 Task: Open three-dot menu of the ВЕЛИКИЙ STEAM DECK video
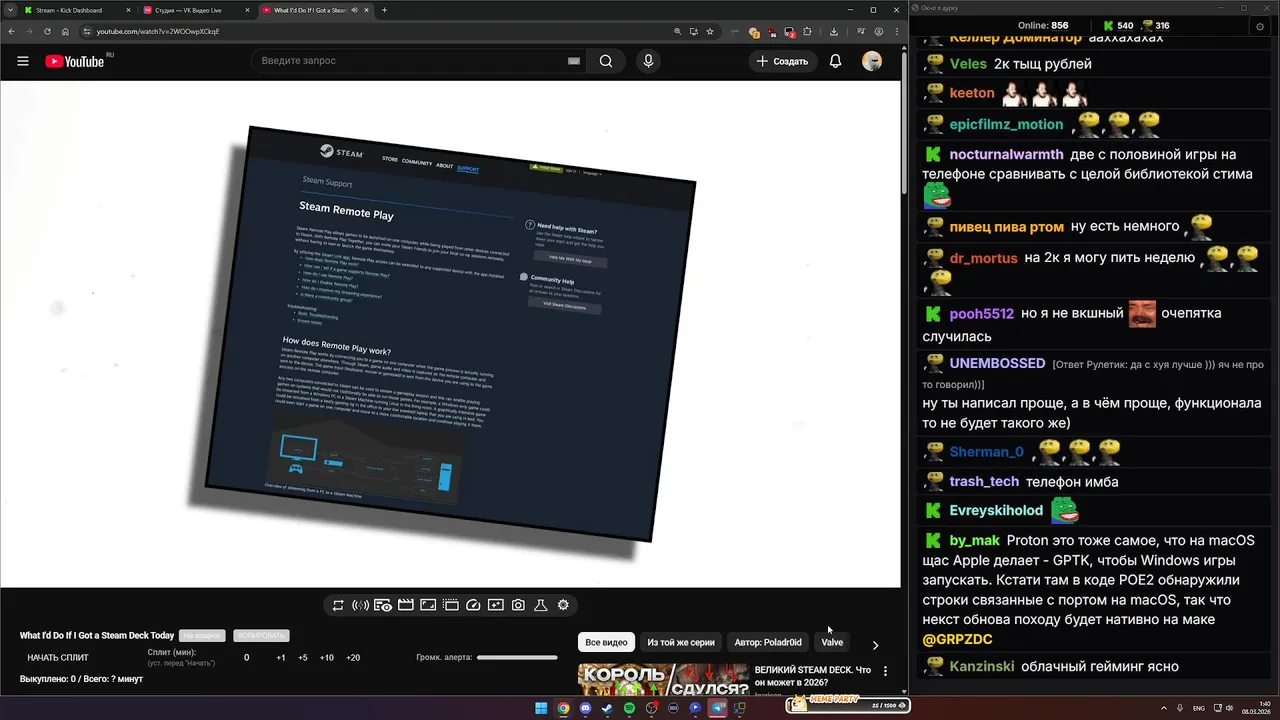click(x=885, y=671)
